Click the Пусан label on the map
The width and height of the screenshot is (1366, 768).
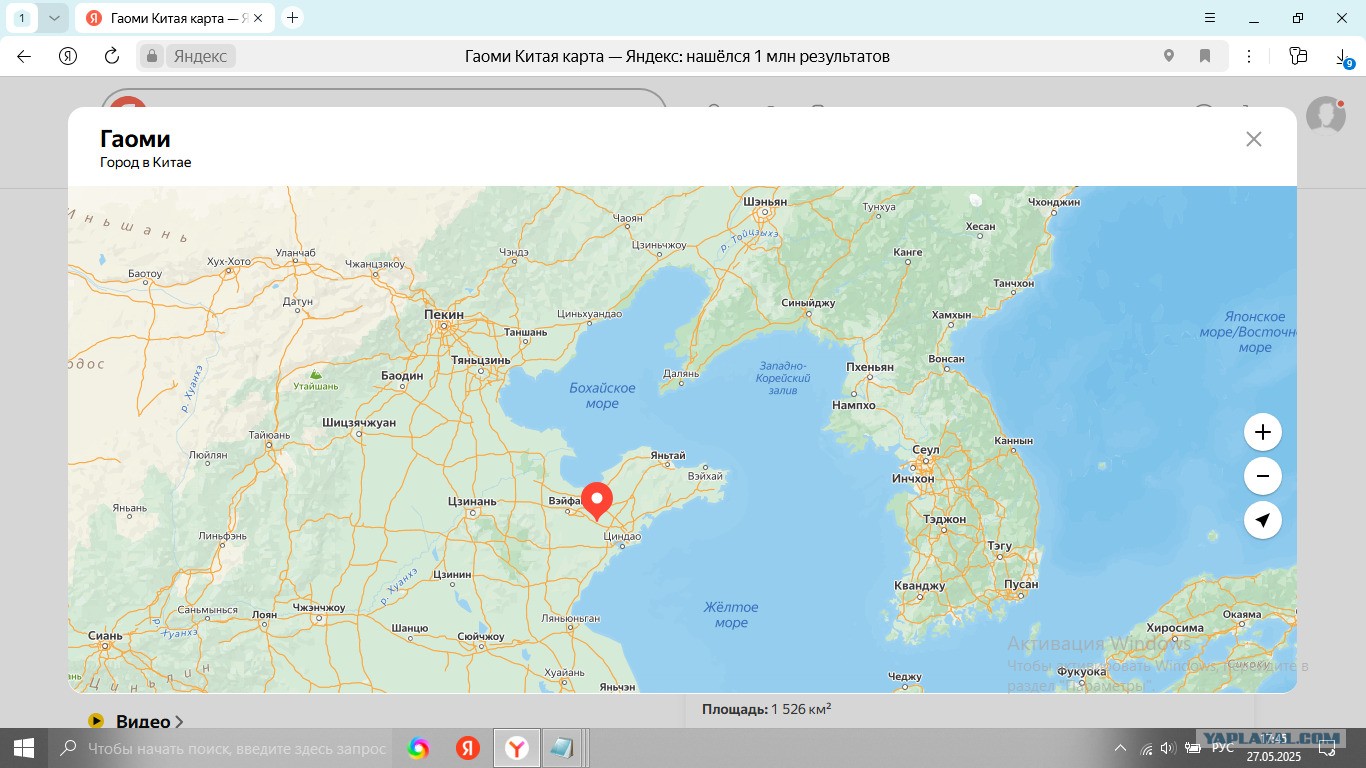coord(1021,585)
